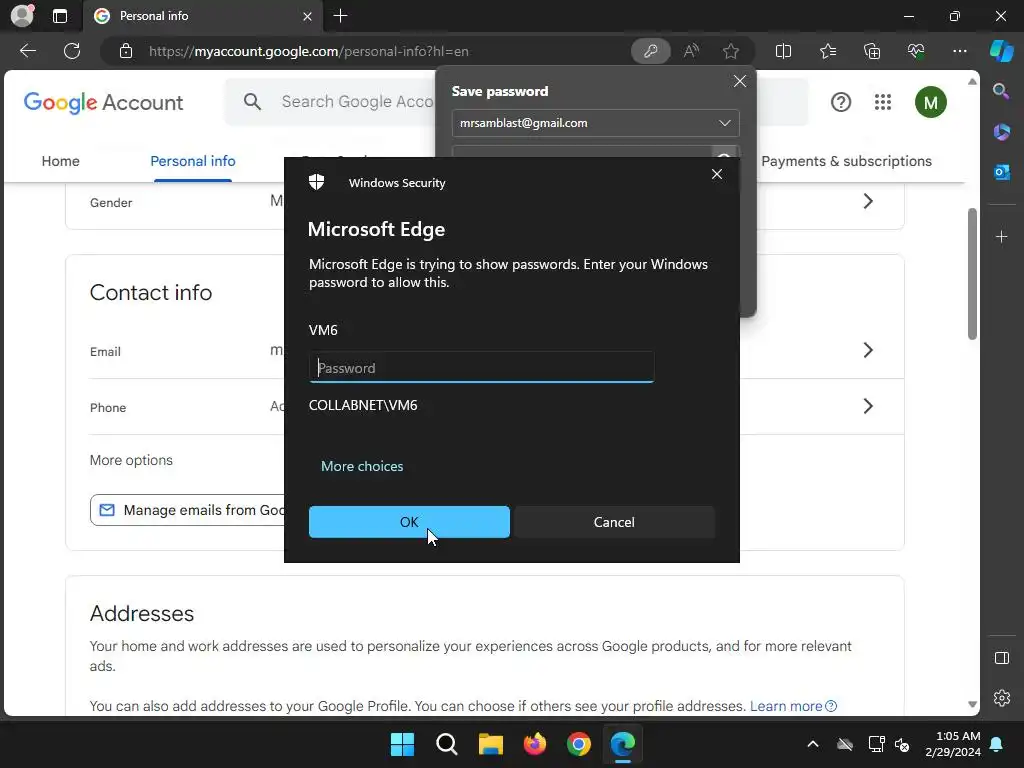Open the Google Account help icon

point(841,102)
